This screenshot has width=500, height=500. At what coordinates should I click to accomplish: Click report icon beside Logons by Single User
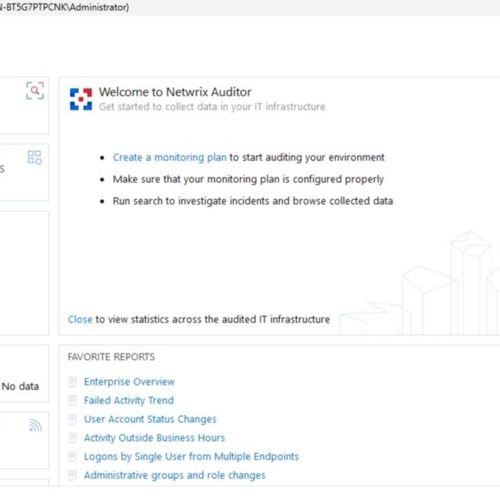pyautogui.click(x=72, y=456)
